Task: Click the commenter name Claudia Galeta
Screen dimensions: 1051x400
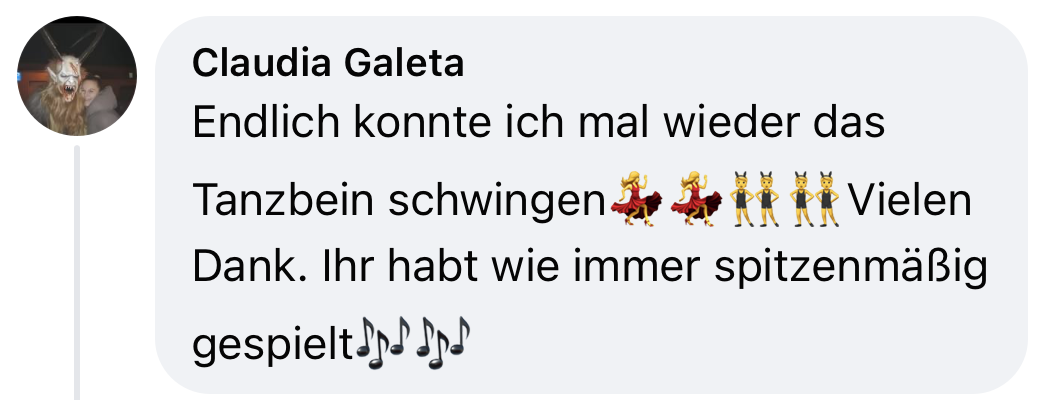Action: click(328, 64)
